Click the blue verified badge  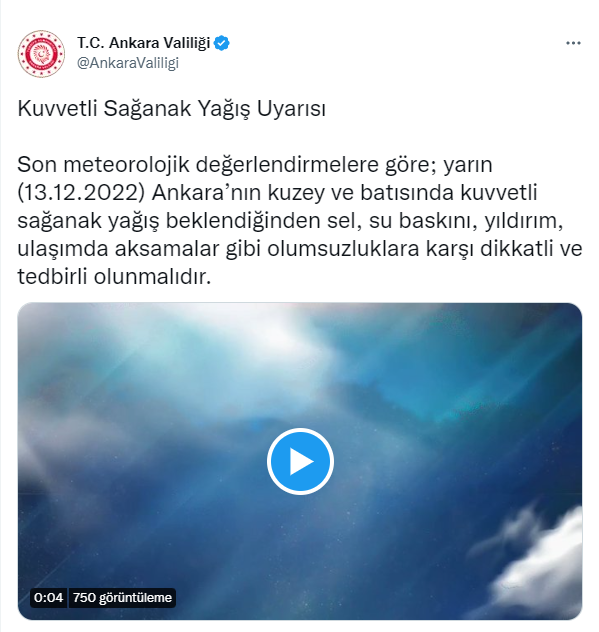pos(222,43)
